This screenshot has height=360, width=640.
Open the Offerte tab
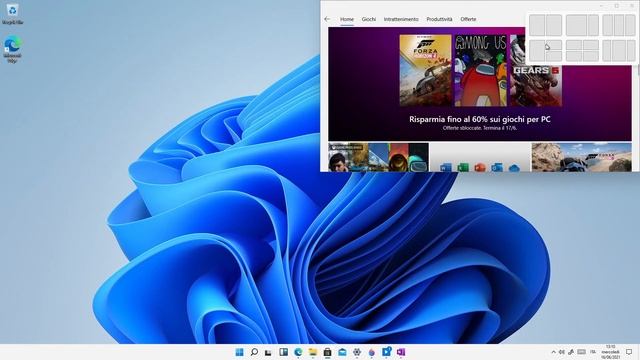(x=468, y=19)
